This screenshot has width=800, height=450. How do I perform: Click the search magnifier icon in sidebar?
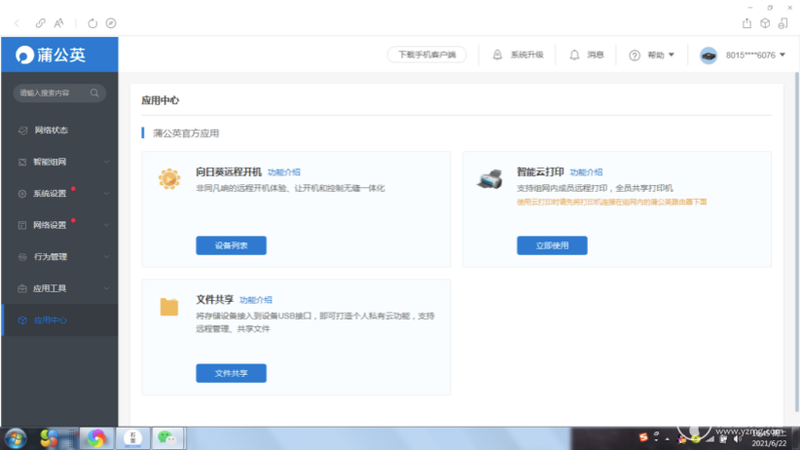94,93
